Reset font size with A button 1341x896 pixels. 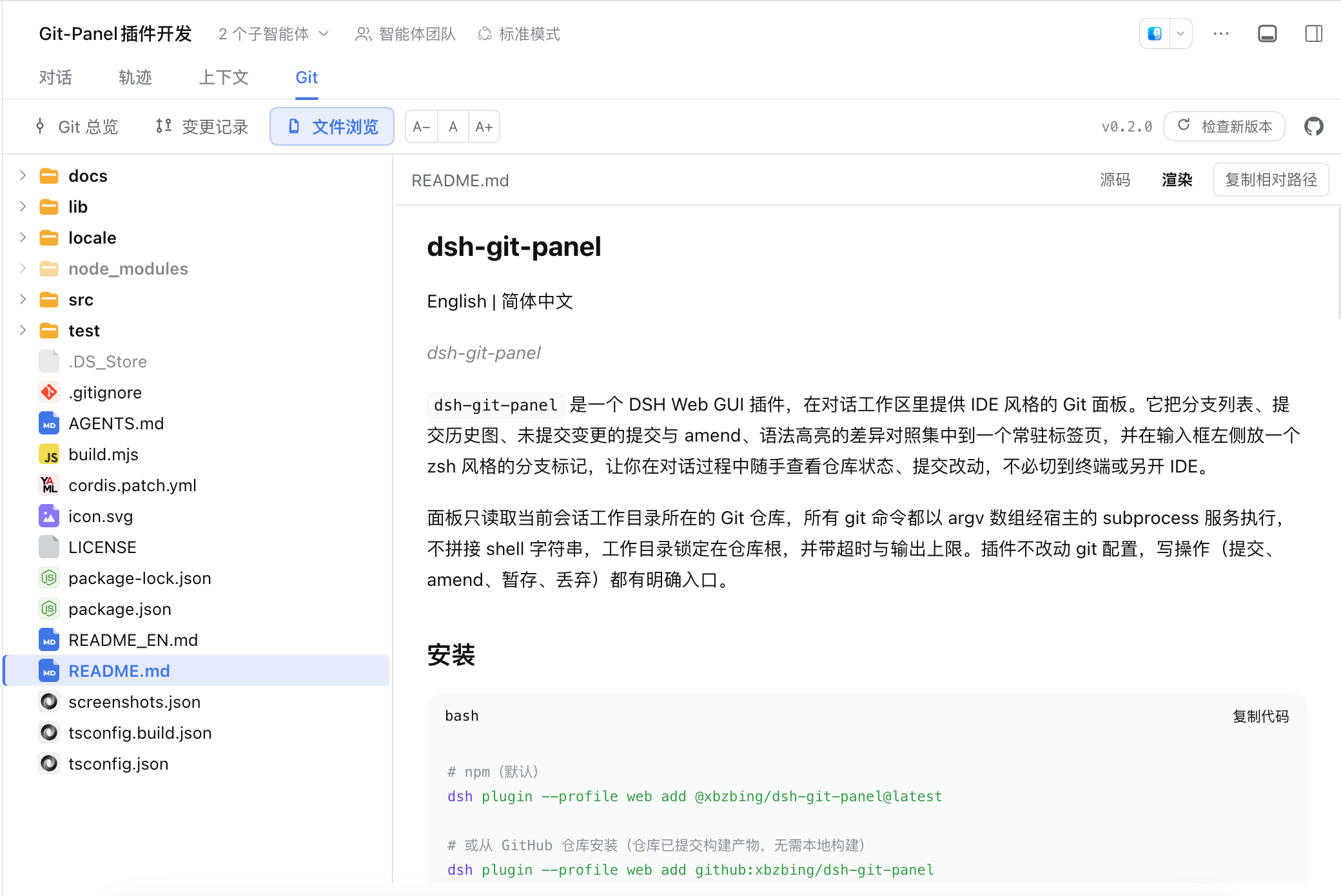pyautogui.click(x=453, y=126)
